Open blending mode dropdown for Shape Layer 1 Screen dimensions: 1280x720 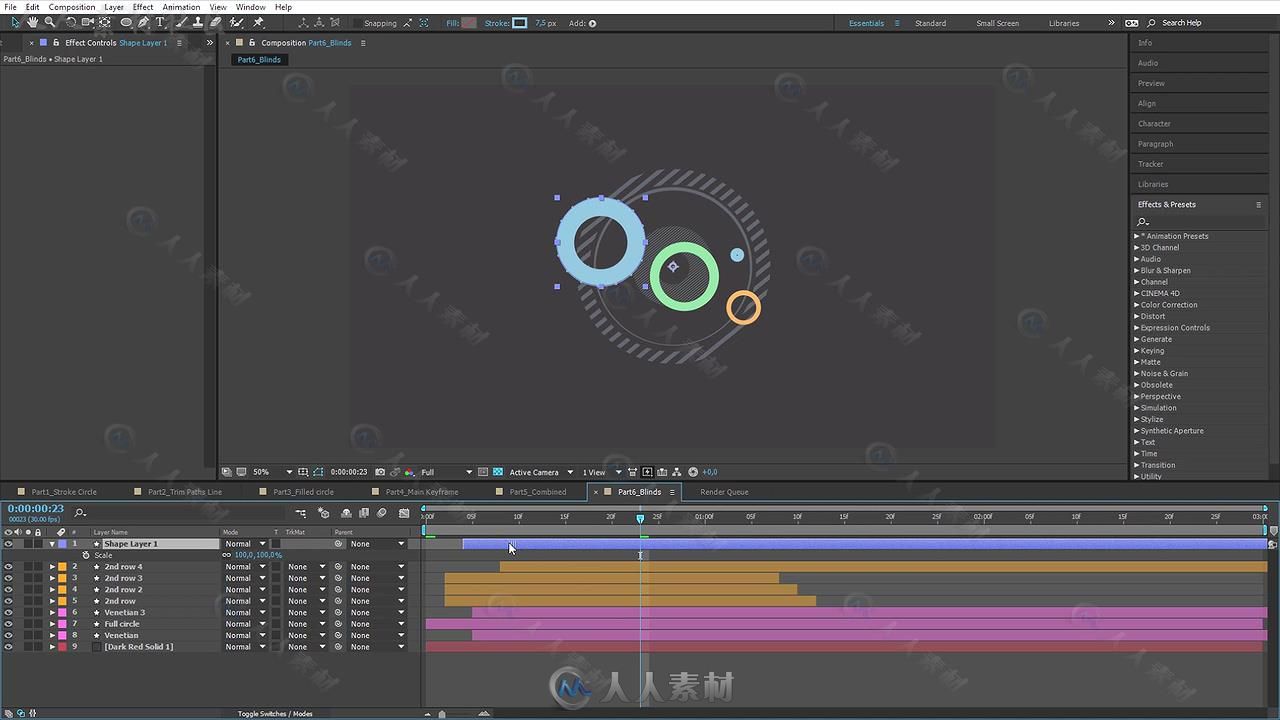[245, 544]
